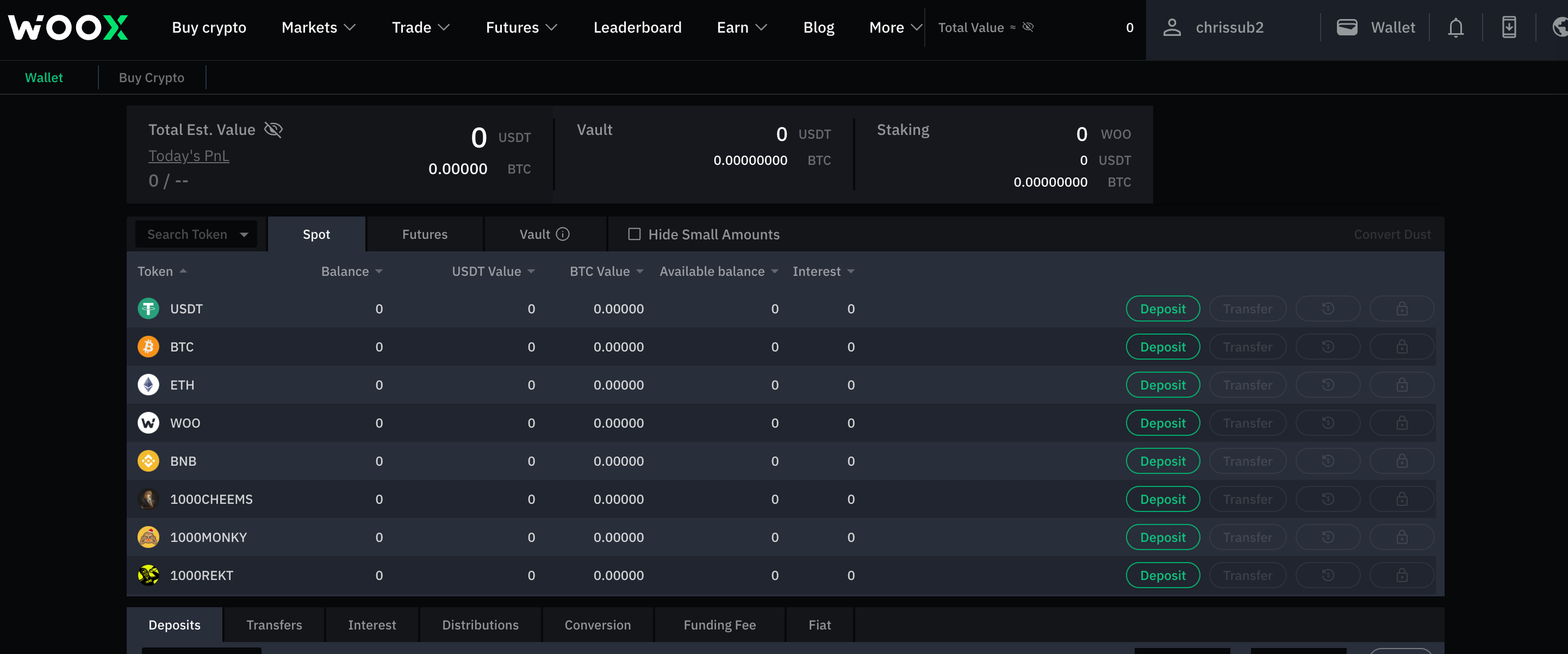Screen dimensions: 1568x654
Task: Open the Distributions tab
Action: [480, 625]
